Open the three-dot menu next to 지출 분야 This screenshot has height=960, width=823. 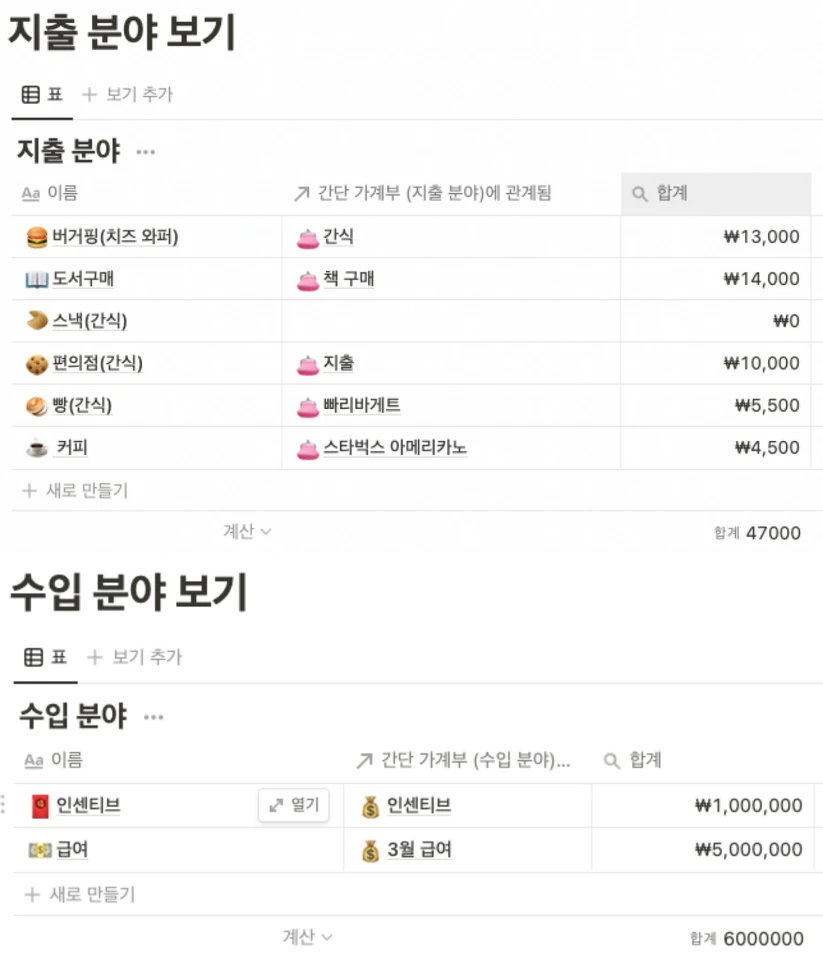coord(146,152)
